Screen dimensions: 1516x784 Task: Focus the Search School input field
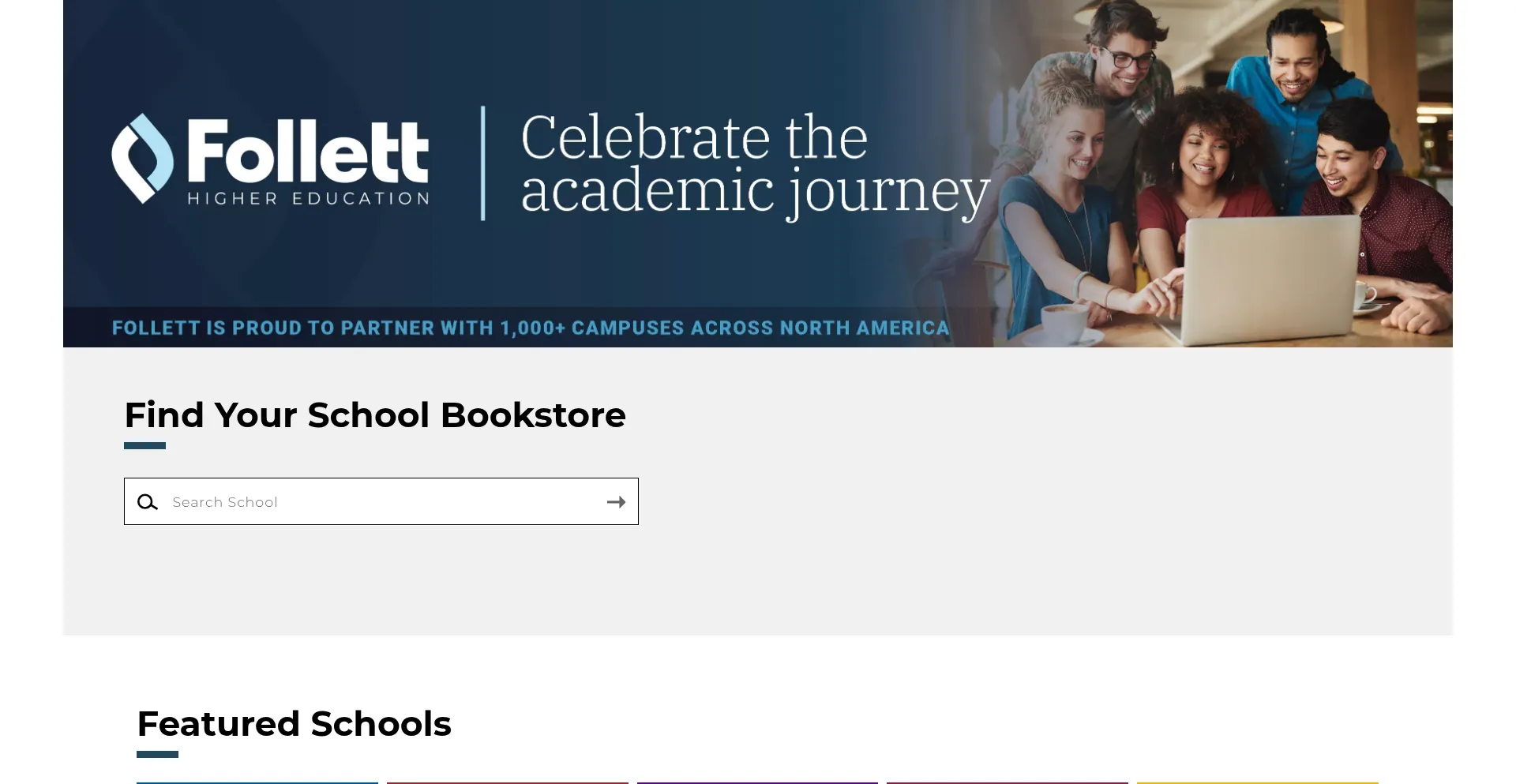[x=381, y=501]
